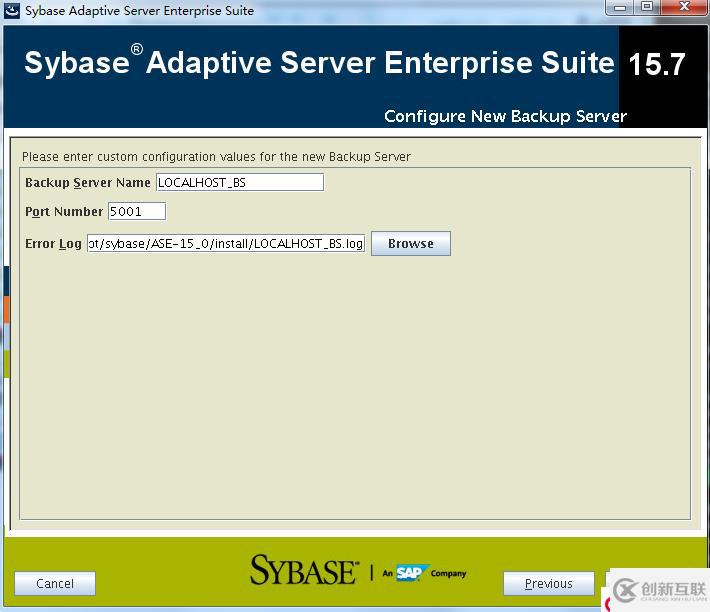Maximize the Sybase installer window

point(647,7)
